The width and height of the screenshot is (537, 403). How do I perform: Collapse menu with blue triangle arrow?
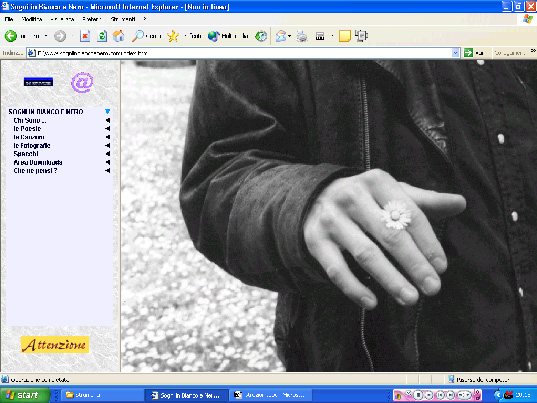108,111
